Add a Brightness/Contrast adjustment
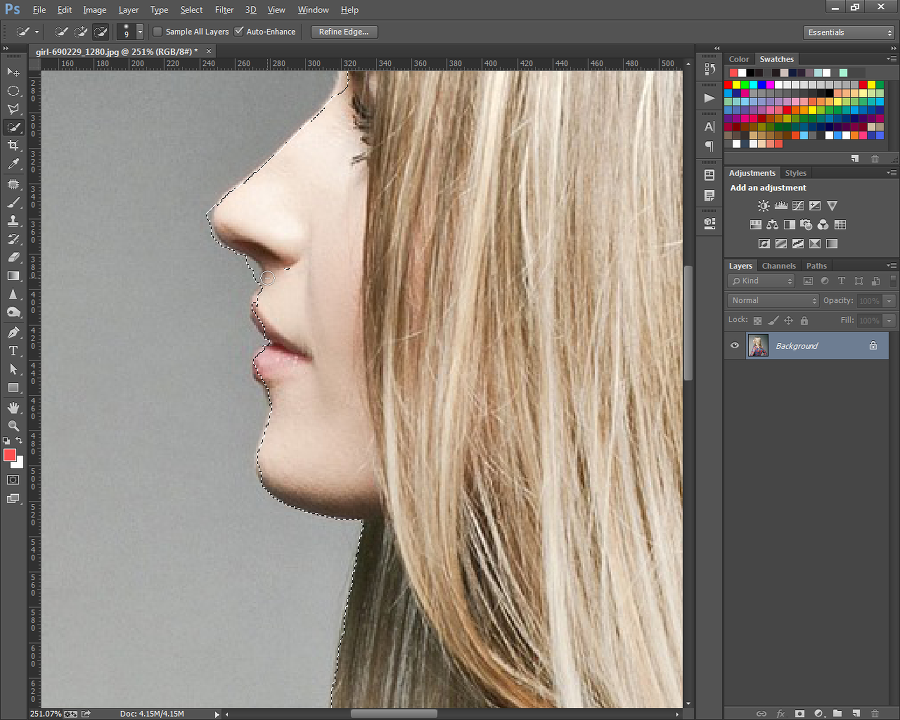Image resolution: width=900 pixels, height=720 pixels. point(763,206)
